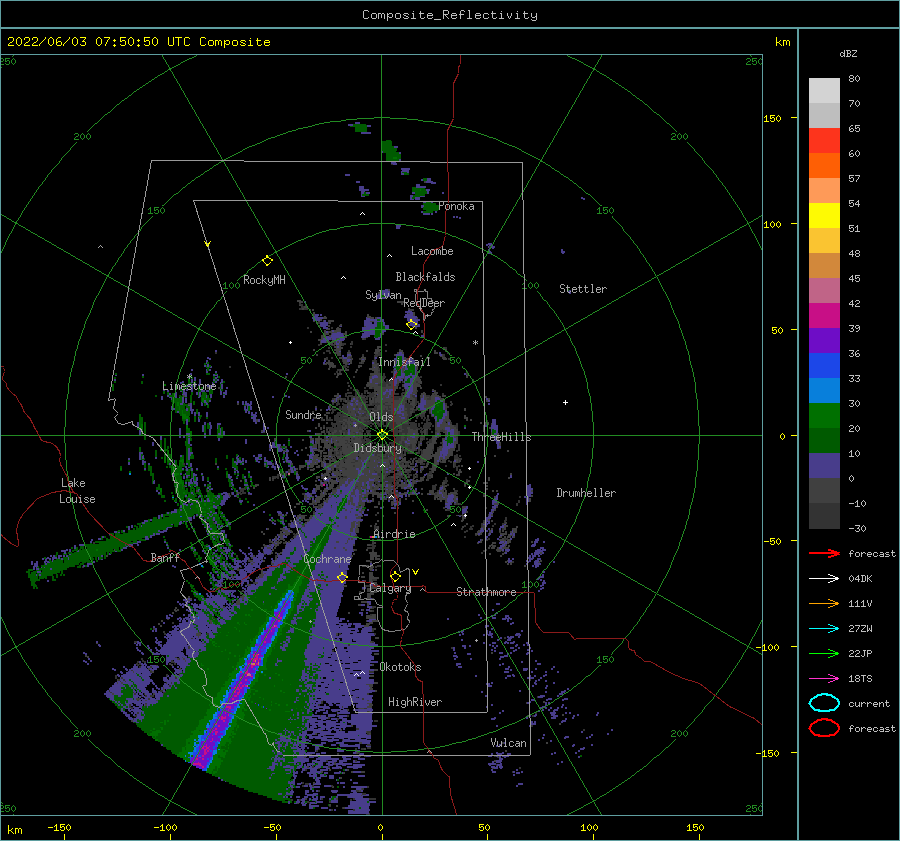Click the RockyMH label
The height and width of the screenshot is (841, 900).
(x=264, y=280)
